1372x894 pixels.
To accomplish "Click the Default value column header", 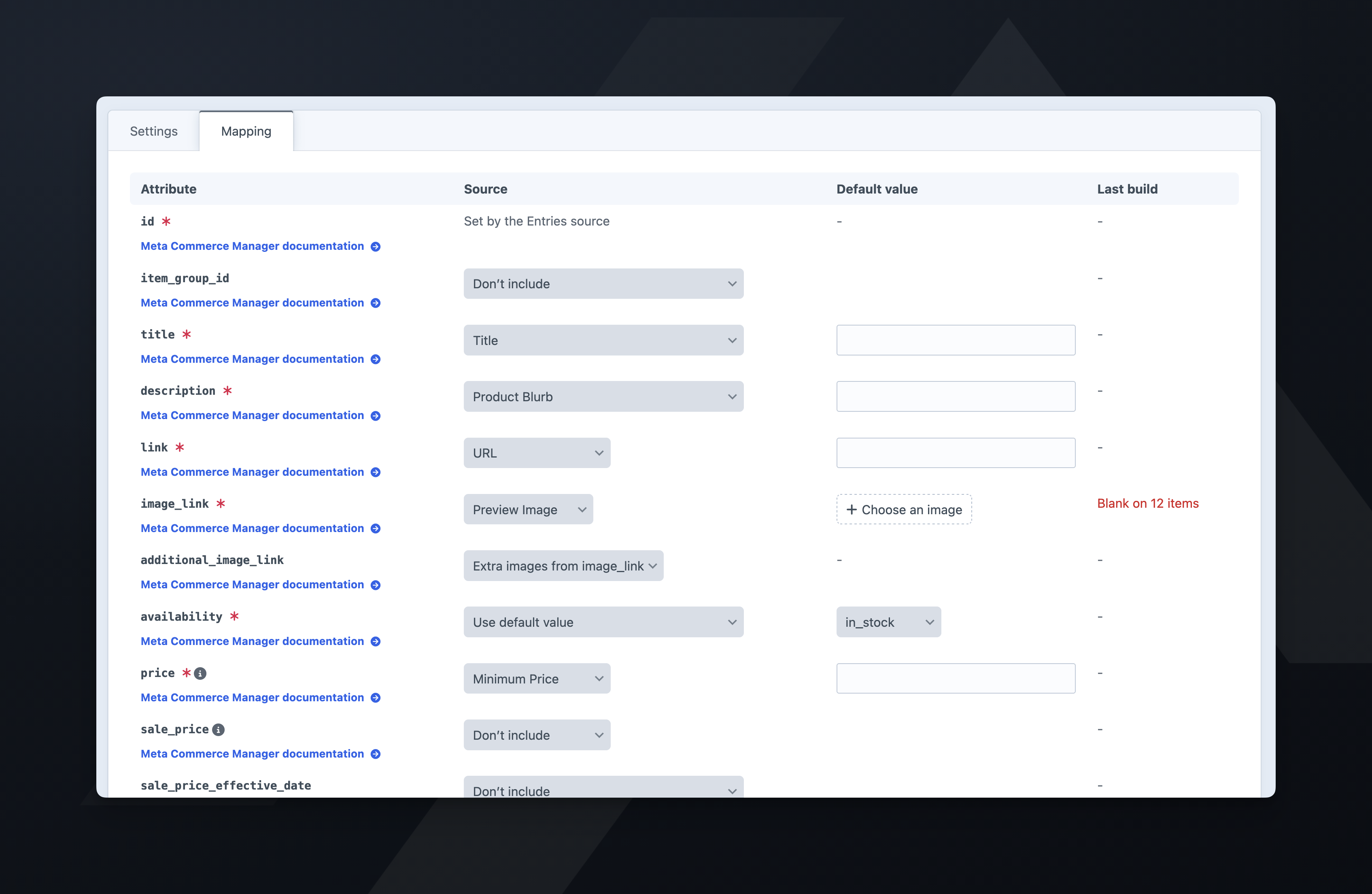I will [x=877, y=189].
